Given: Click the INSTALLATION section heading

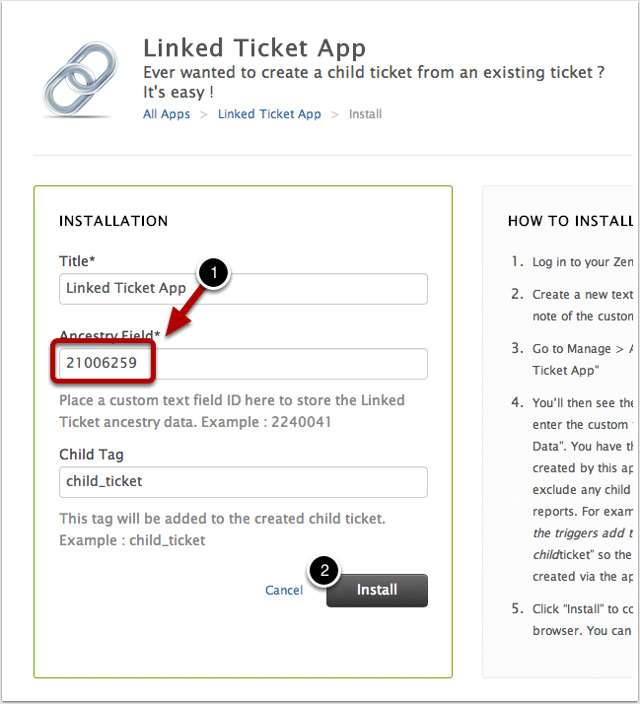Looking at the screenshot, I should [x=114, y=221].
